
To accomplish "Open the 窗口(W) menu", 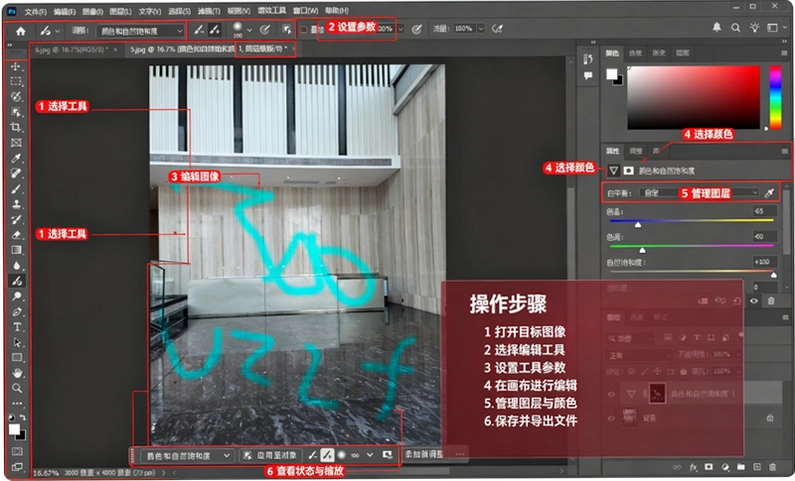I will [x=306, y=11].
